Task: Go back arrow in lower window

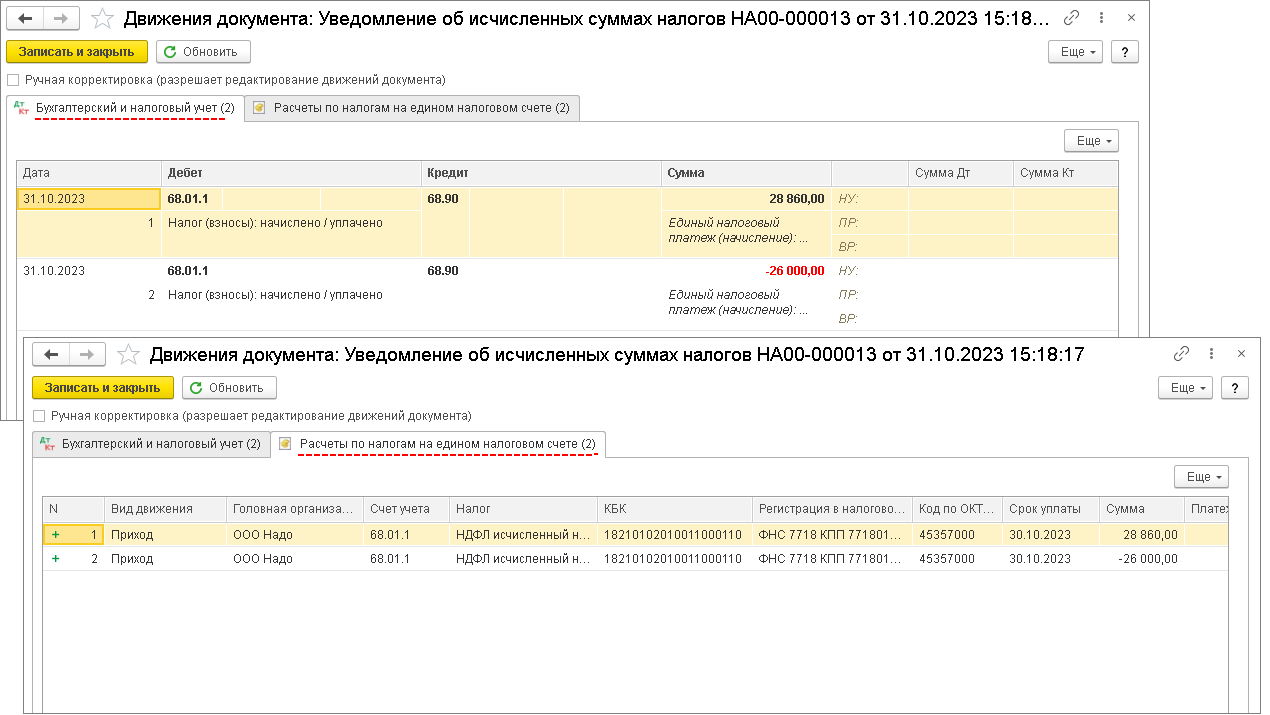Action: tap(51, 354)
